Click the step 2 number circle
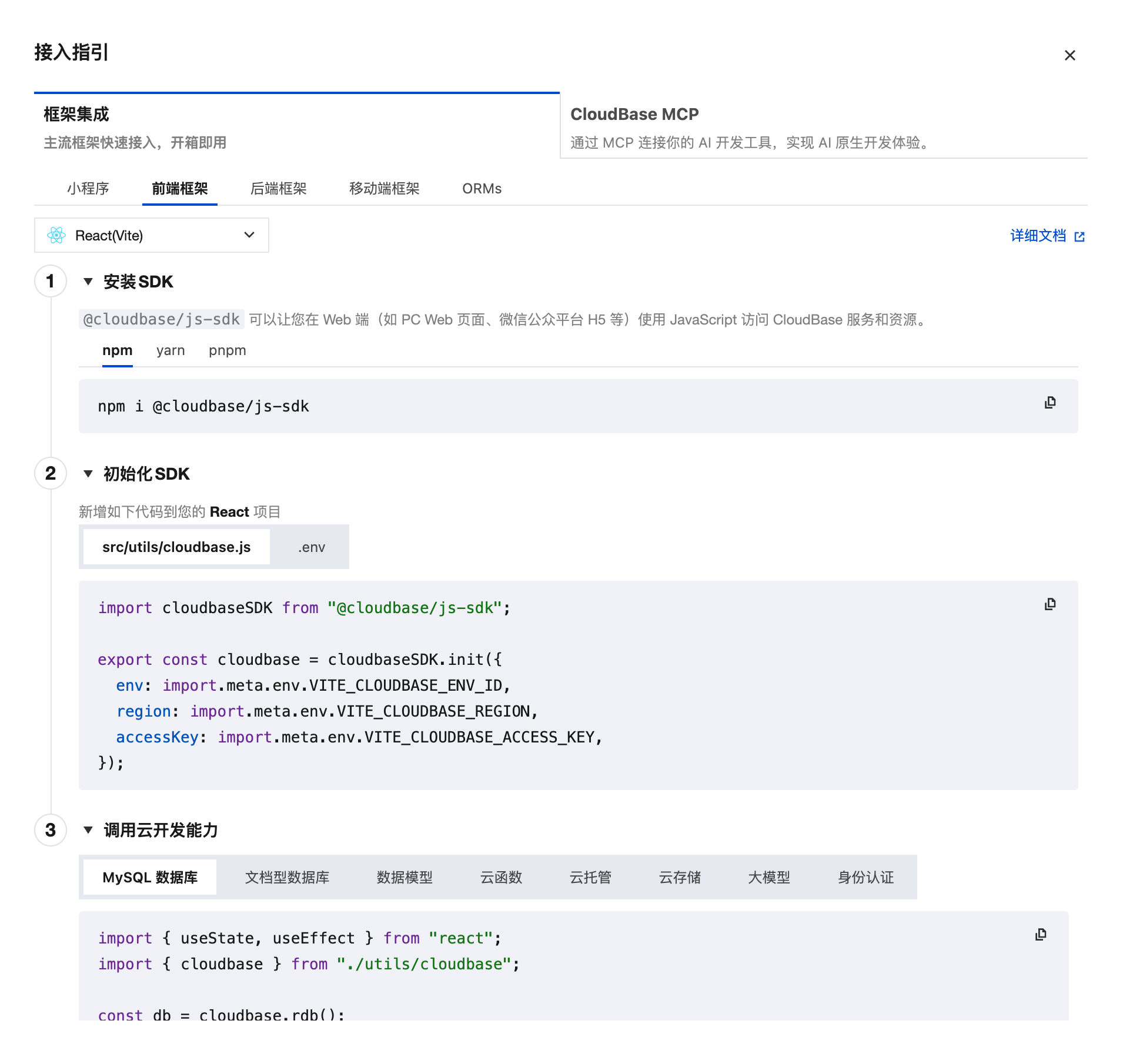Screen dimensions: 1123x1064 [x=51, y=474]
